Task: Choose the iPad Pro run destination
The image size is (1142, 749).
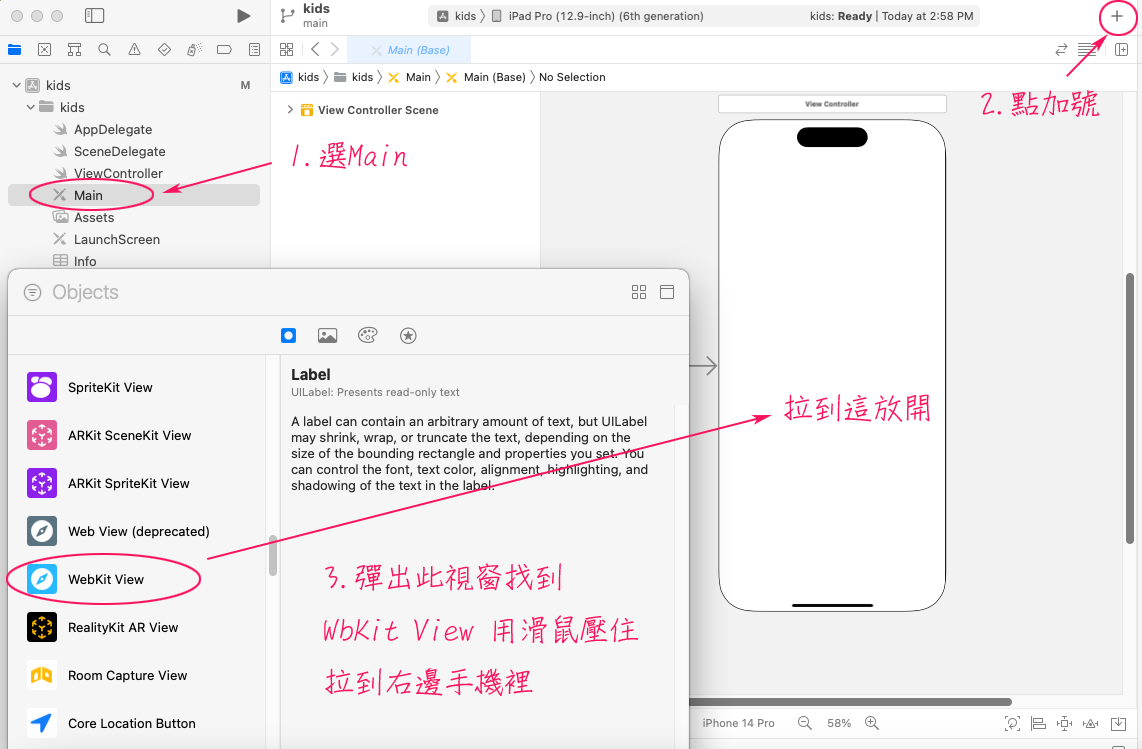Action: tap(597, 16)
